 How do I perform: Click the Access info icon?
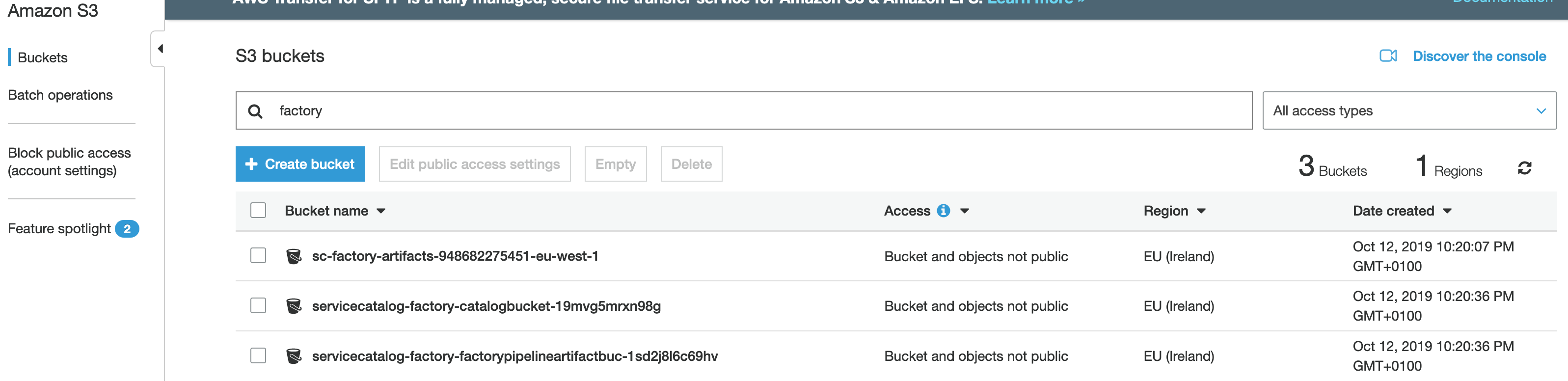coord(944,211)
